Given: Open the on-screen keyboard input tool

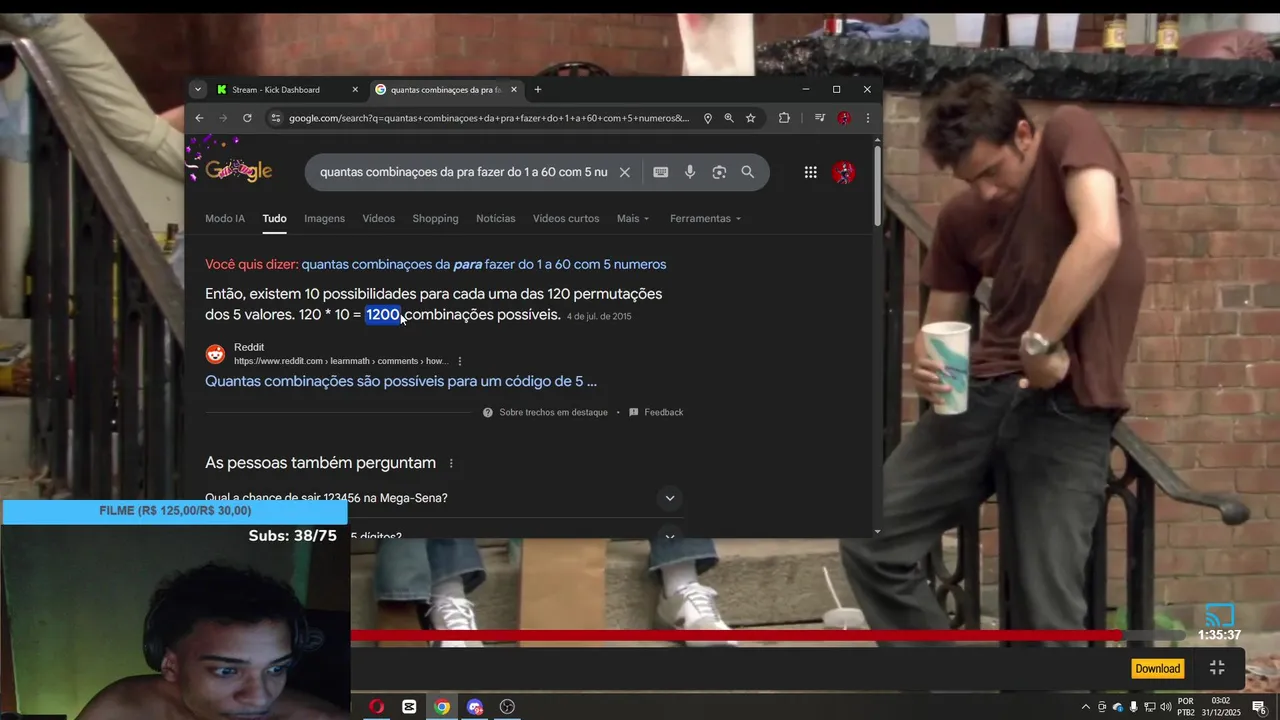Looking at the screenshot, I should (660, 172).
